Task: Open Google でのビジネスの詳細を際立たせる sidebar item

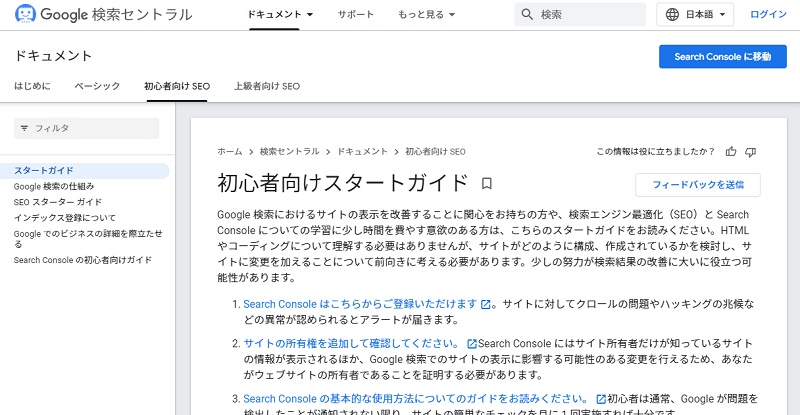Action: tap(88, 238)
